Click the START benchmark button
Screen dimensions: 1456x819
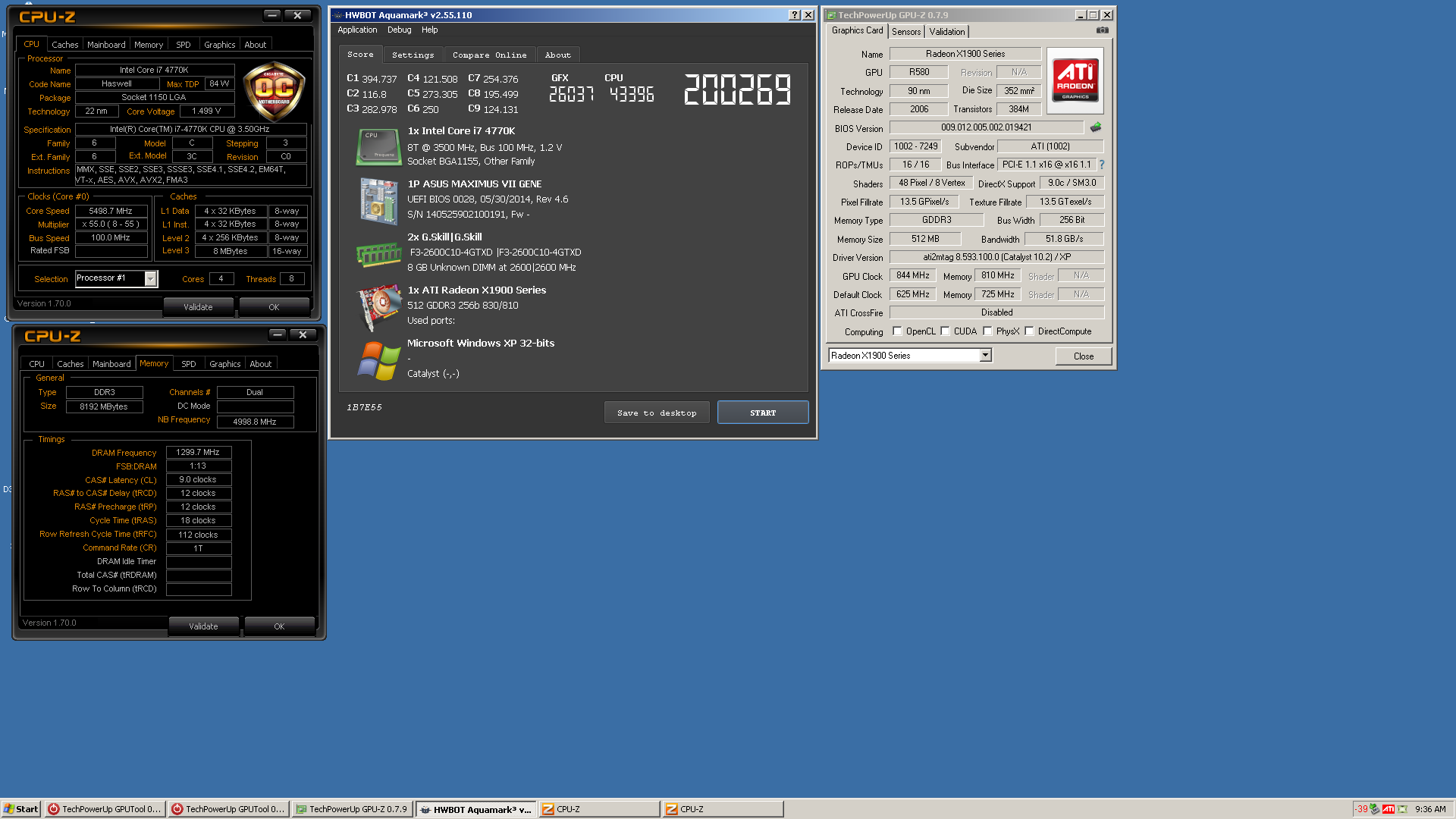pos(763,413)
